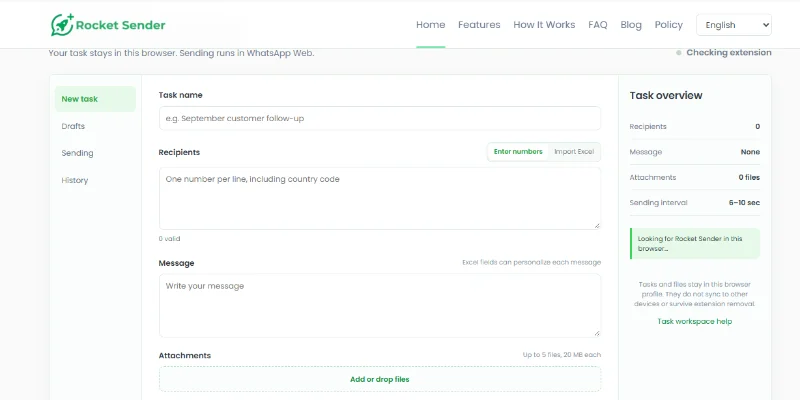Image resolution: width=800 pixels, height=400 pixels.
Task: Open the English language dropdown
Action: coord(734,24)
